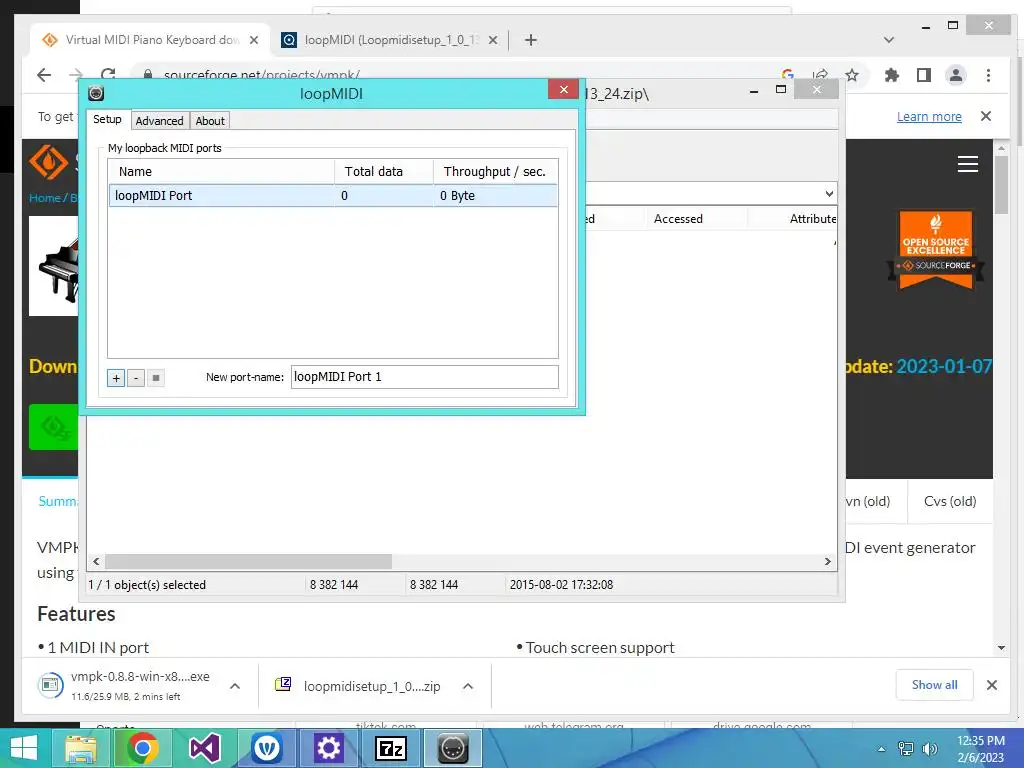This screenshot has width=1024, height=768.
Task: Expand options for the vmpk exe download
Action: pos(235,686)
